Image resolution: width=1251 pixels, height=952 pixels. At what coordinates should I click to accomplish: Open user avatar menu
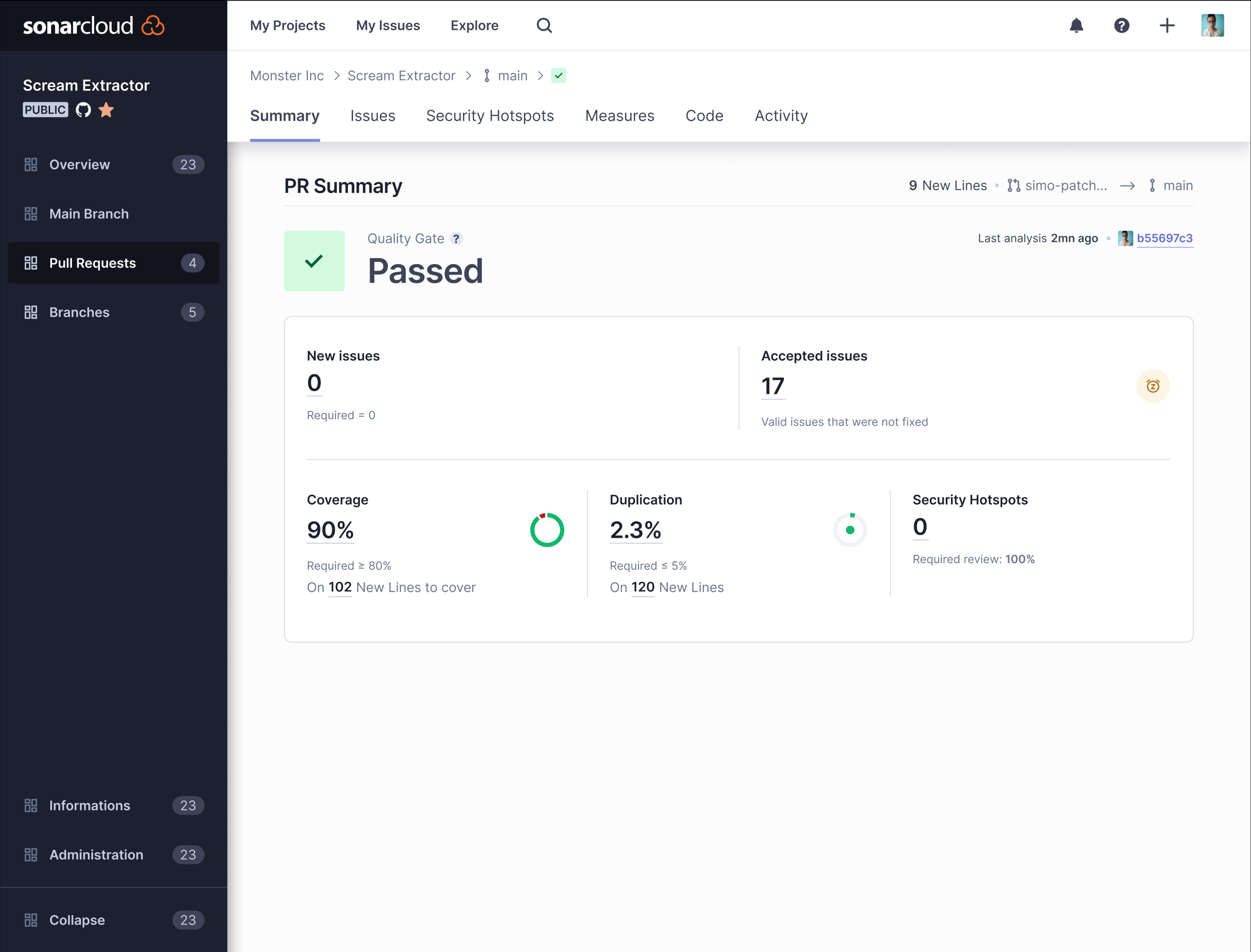pos(1213,26)
